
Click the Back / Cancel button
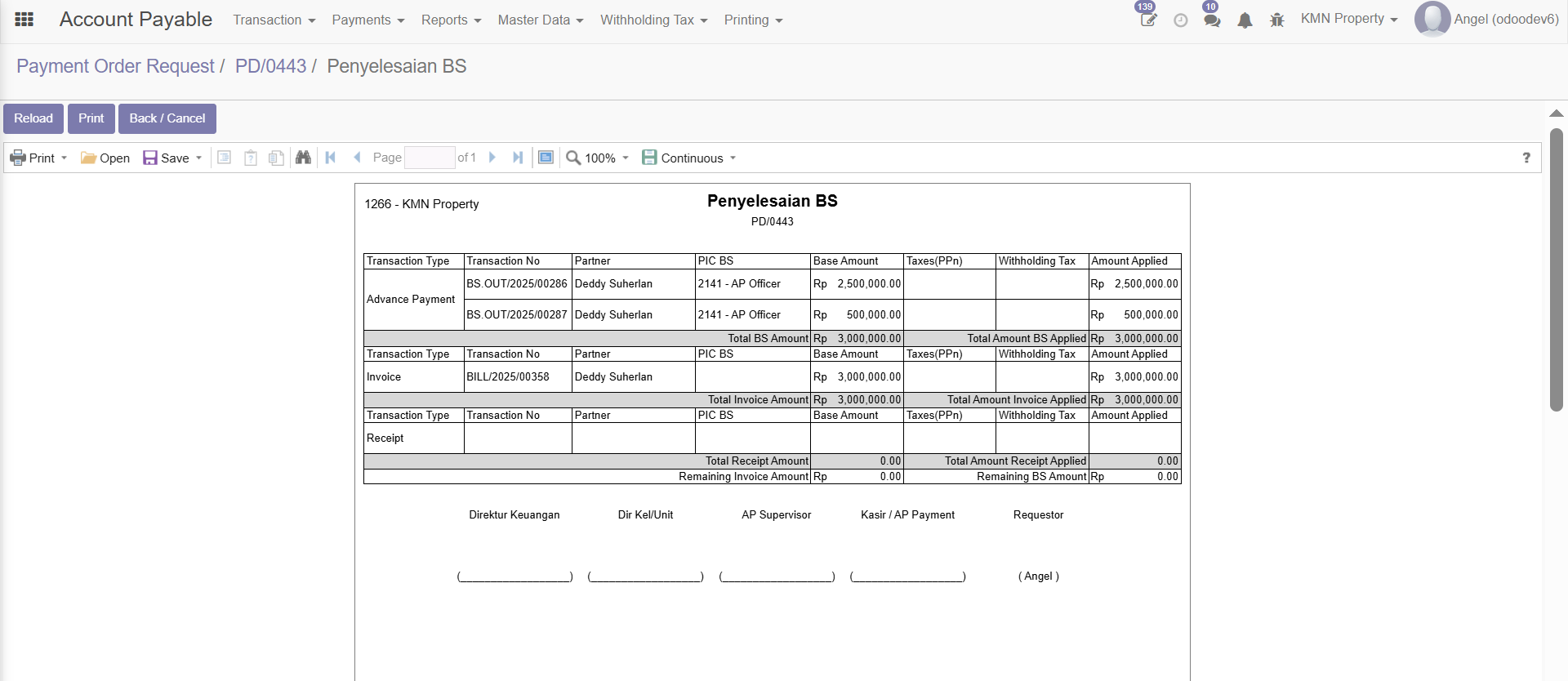pyautogui.click(x=167, y=118)
